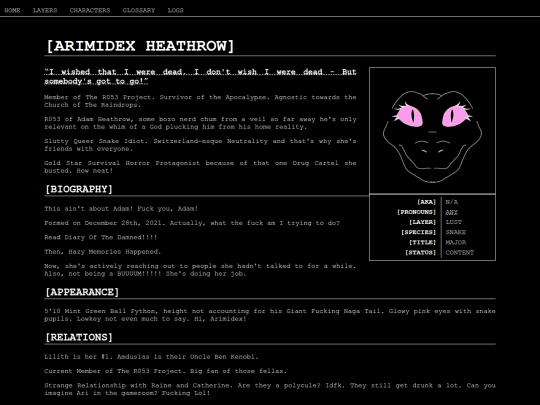
Task: Click the underlined quote about wishing dead
Action: tap(200, 76)
